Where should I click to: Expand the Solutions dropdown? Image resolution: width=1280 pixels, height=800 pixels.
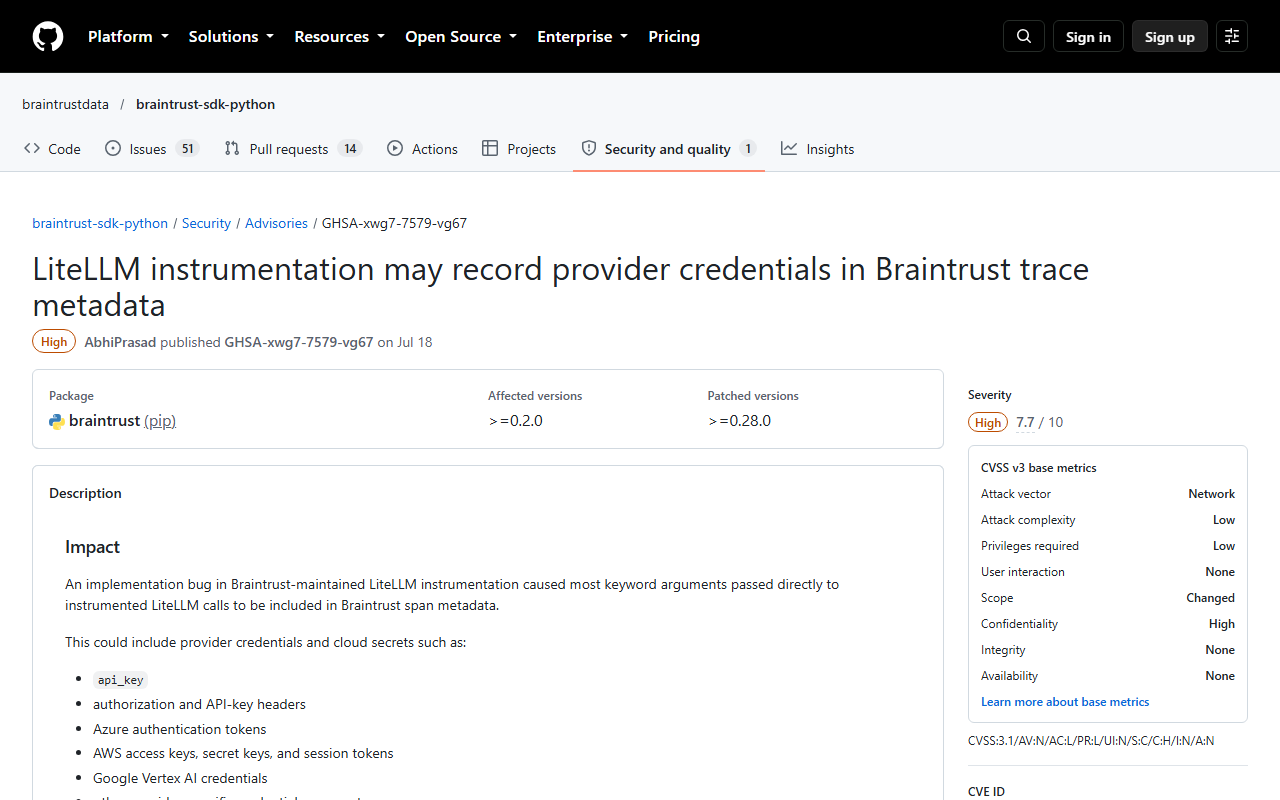[231, 36]
